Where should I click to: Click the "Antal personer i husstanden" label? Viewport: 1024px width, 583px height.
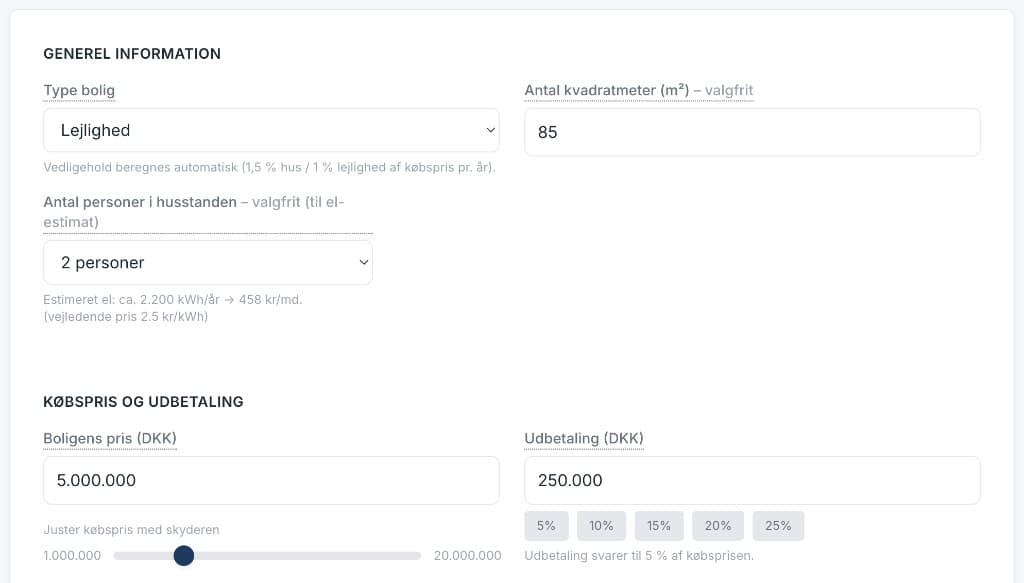140,202
